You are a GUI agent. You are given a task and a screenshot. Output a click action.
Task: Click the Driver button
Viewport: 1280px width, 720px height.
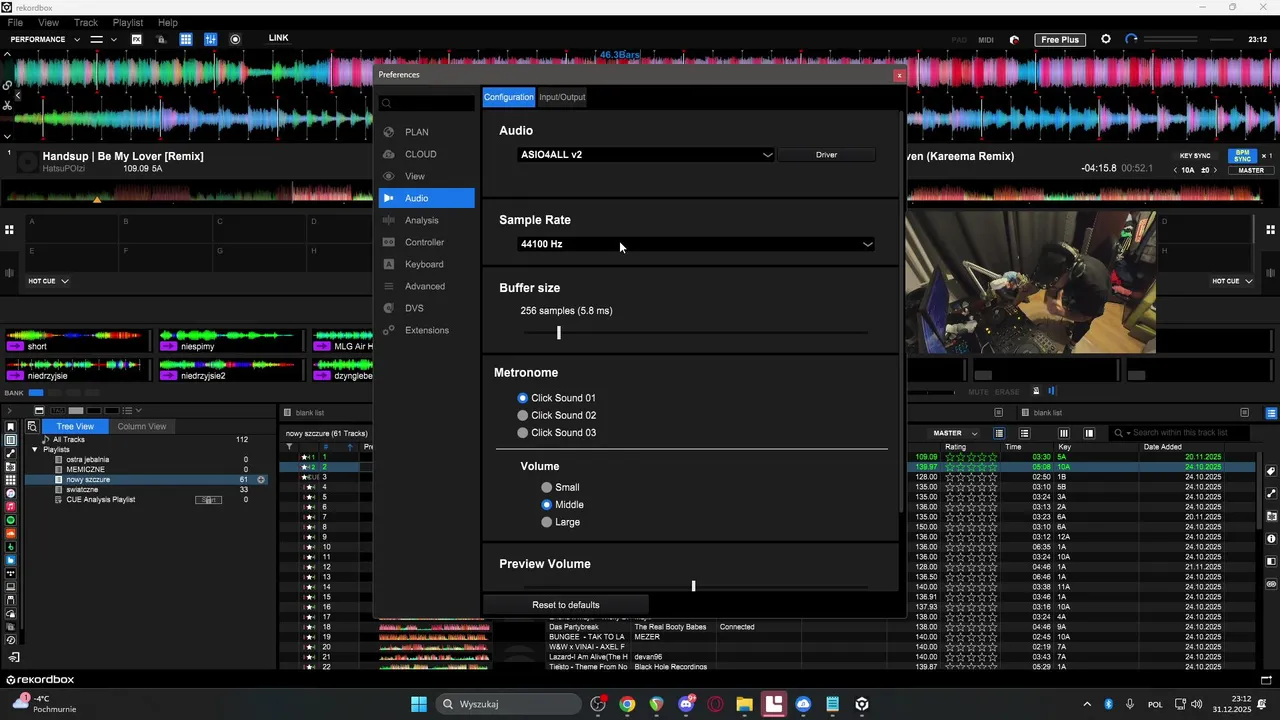tap(826, 155)
